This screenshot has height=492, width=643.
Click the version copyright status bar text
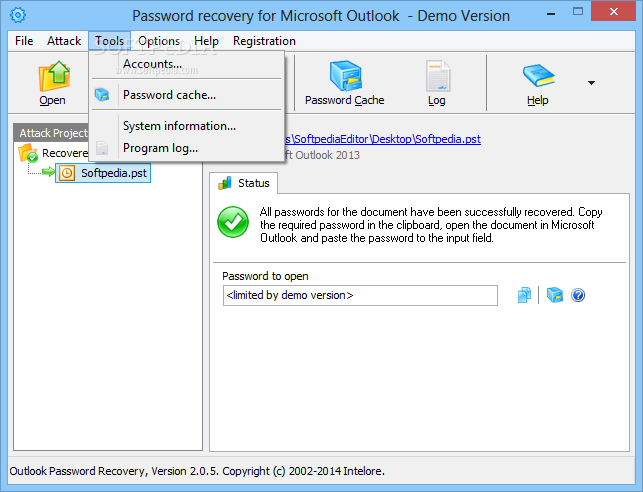[197, 471]
